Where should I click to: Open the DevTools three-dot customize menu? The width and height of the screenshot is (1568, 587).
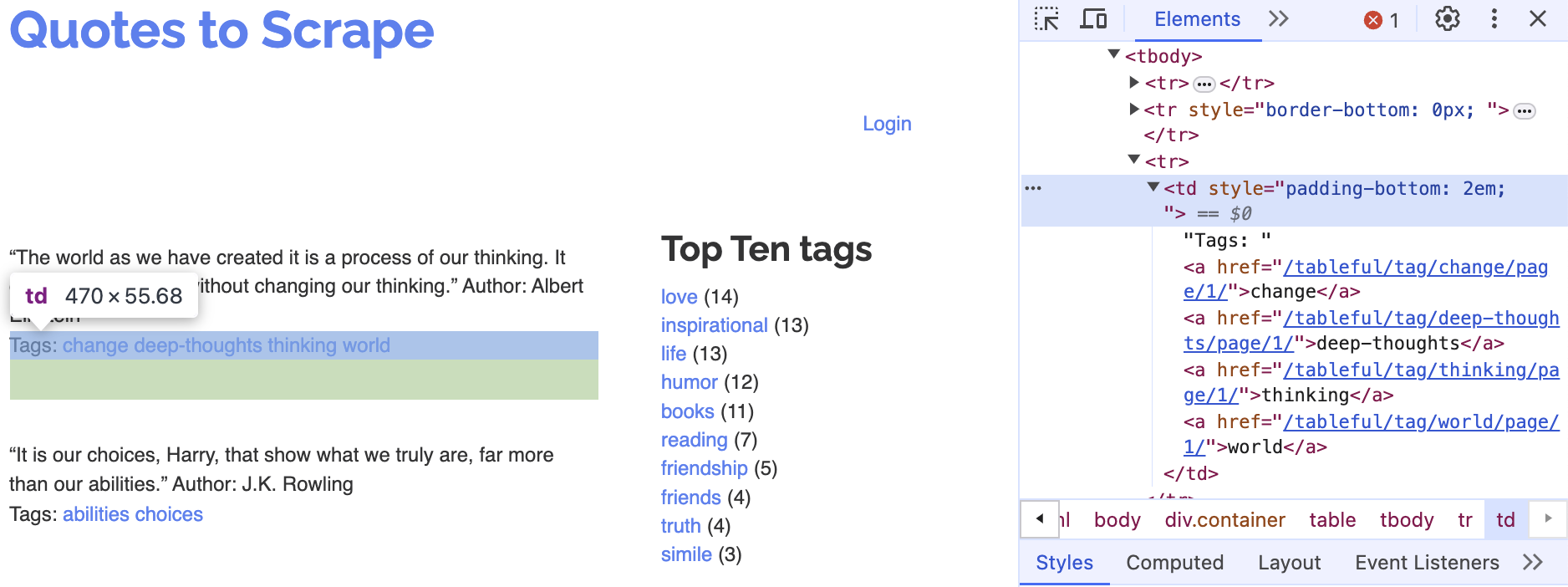coord(1494,19)
